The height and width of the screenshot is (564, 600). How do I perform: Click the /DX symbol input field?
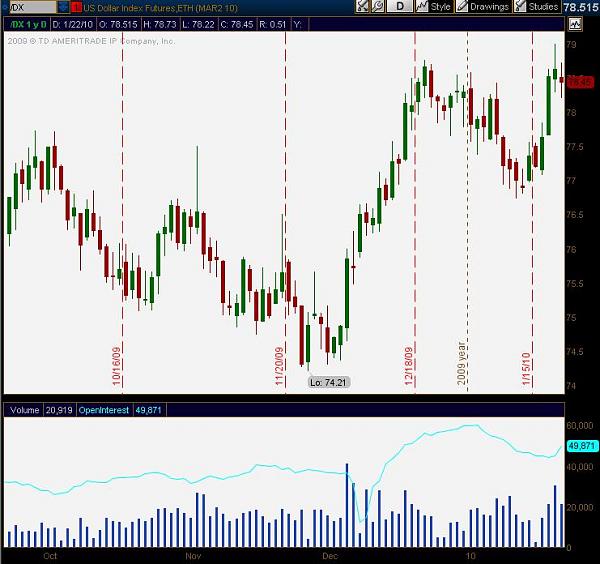[x=31, y=7]
